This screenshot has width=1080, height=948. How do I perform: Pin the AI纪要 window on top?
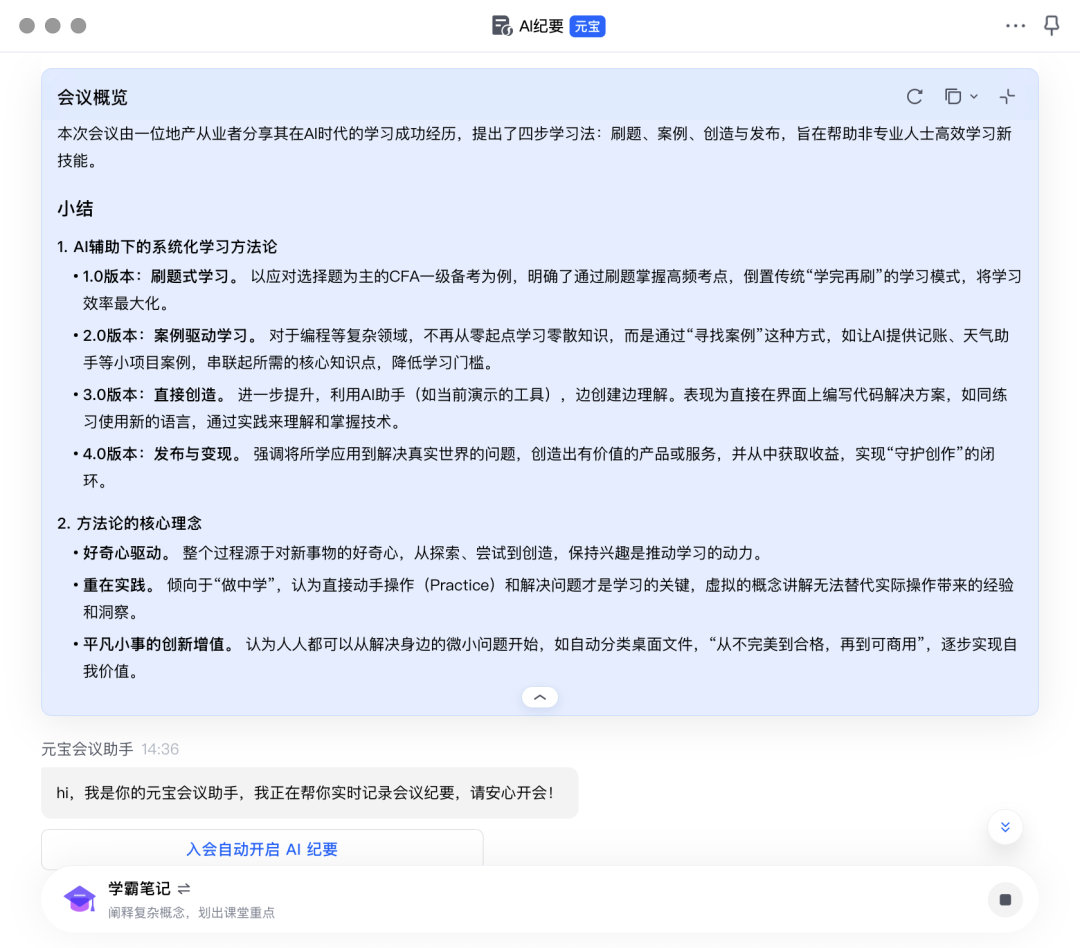pos(1052,26)
